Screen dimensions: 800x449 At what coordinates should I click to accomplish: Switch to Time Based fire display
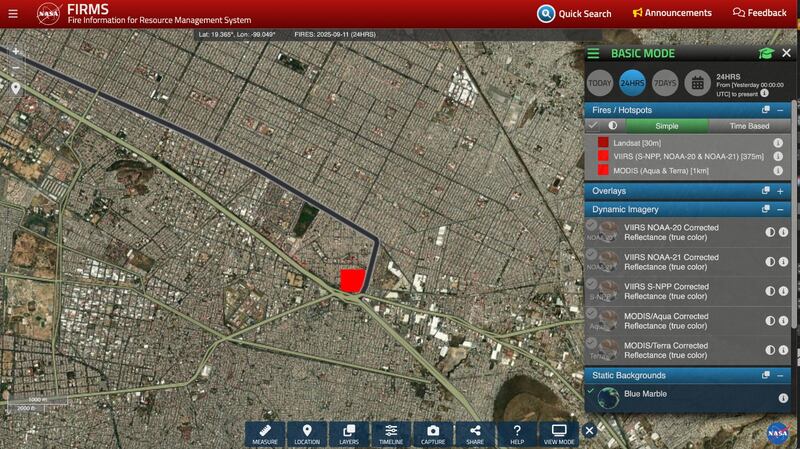(749, 126)
